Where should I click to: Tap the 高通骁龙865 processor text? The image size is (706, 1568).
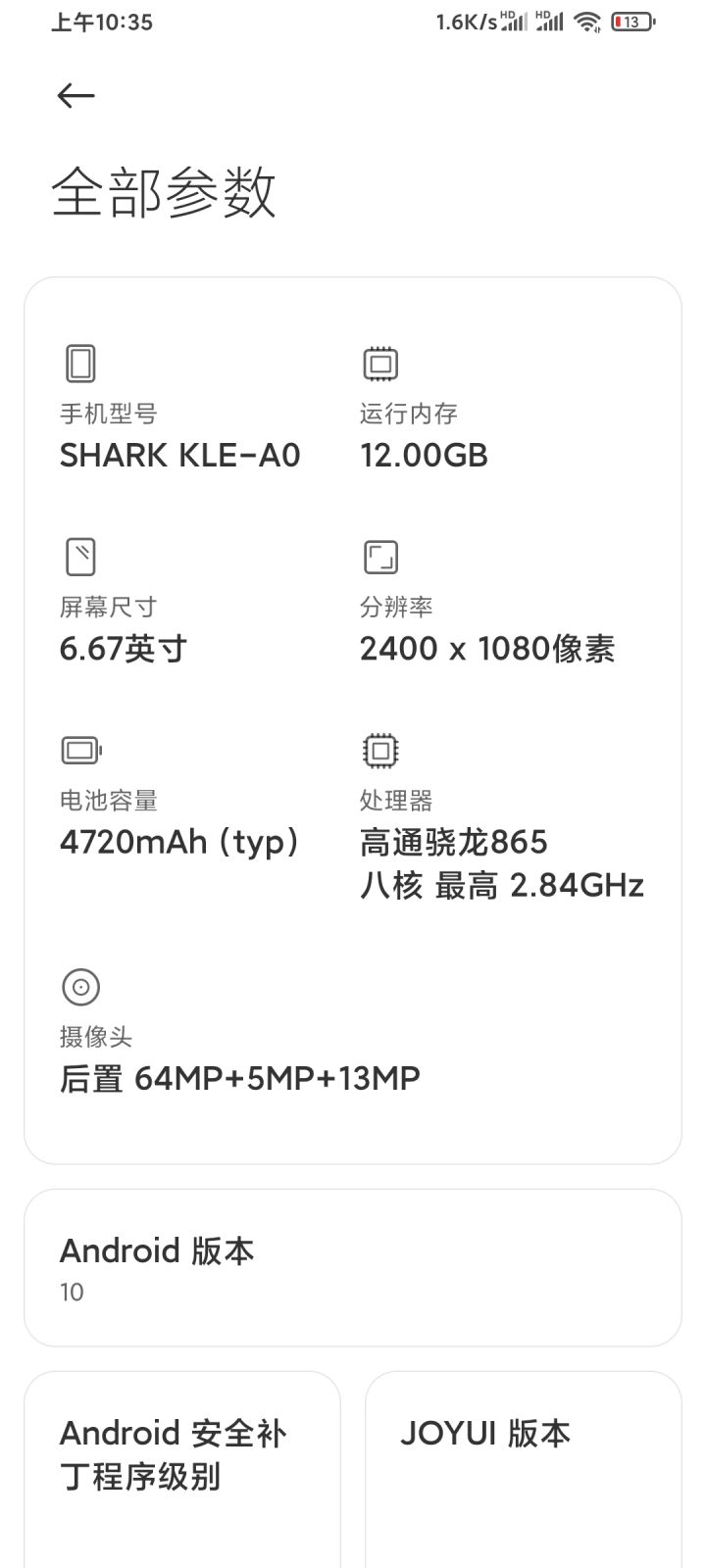pyautogui.click(x=454, y=842)
